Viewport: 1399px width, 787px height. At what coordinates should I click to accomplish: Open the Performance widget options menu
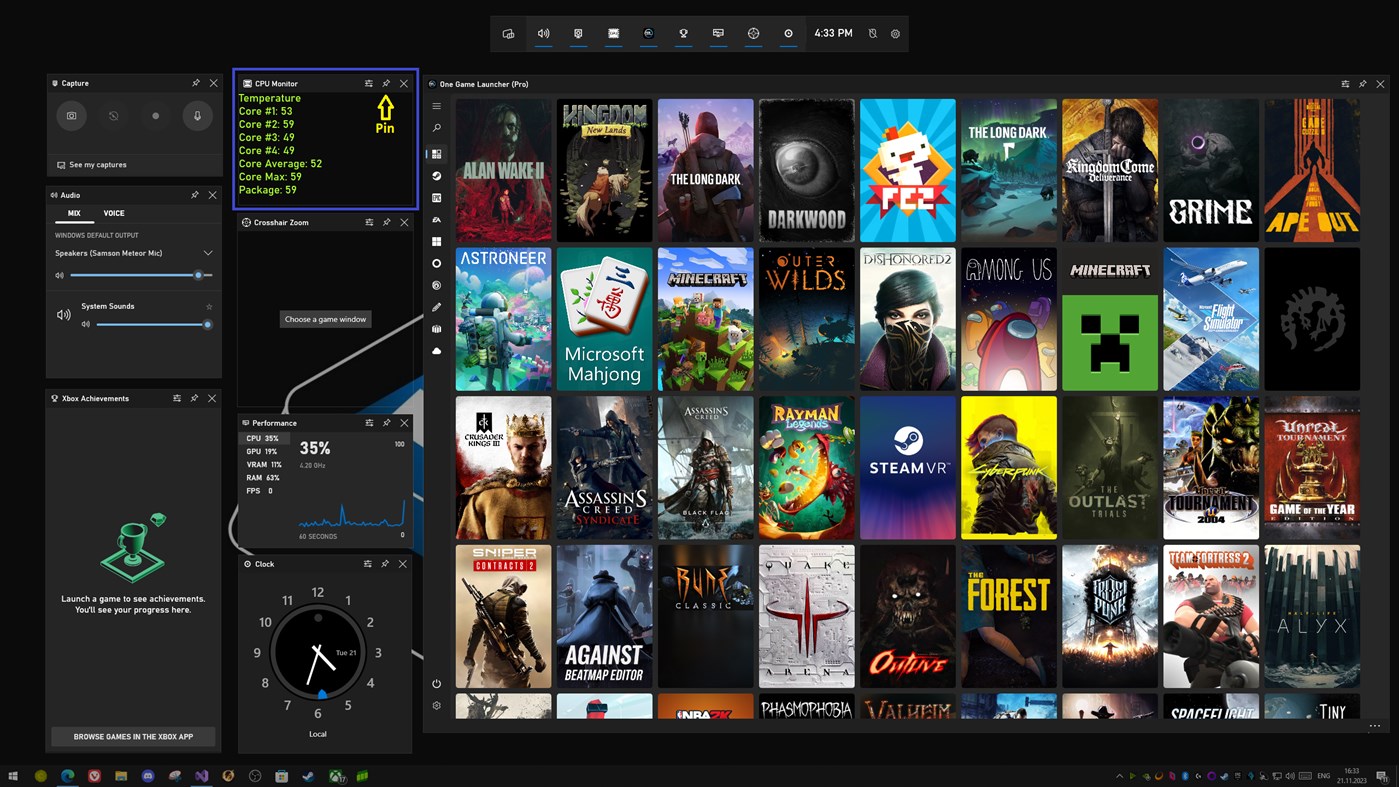coord(367,422)
